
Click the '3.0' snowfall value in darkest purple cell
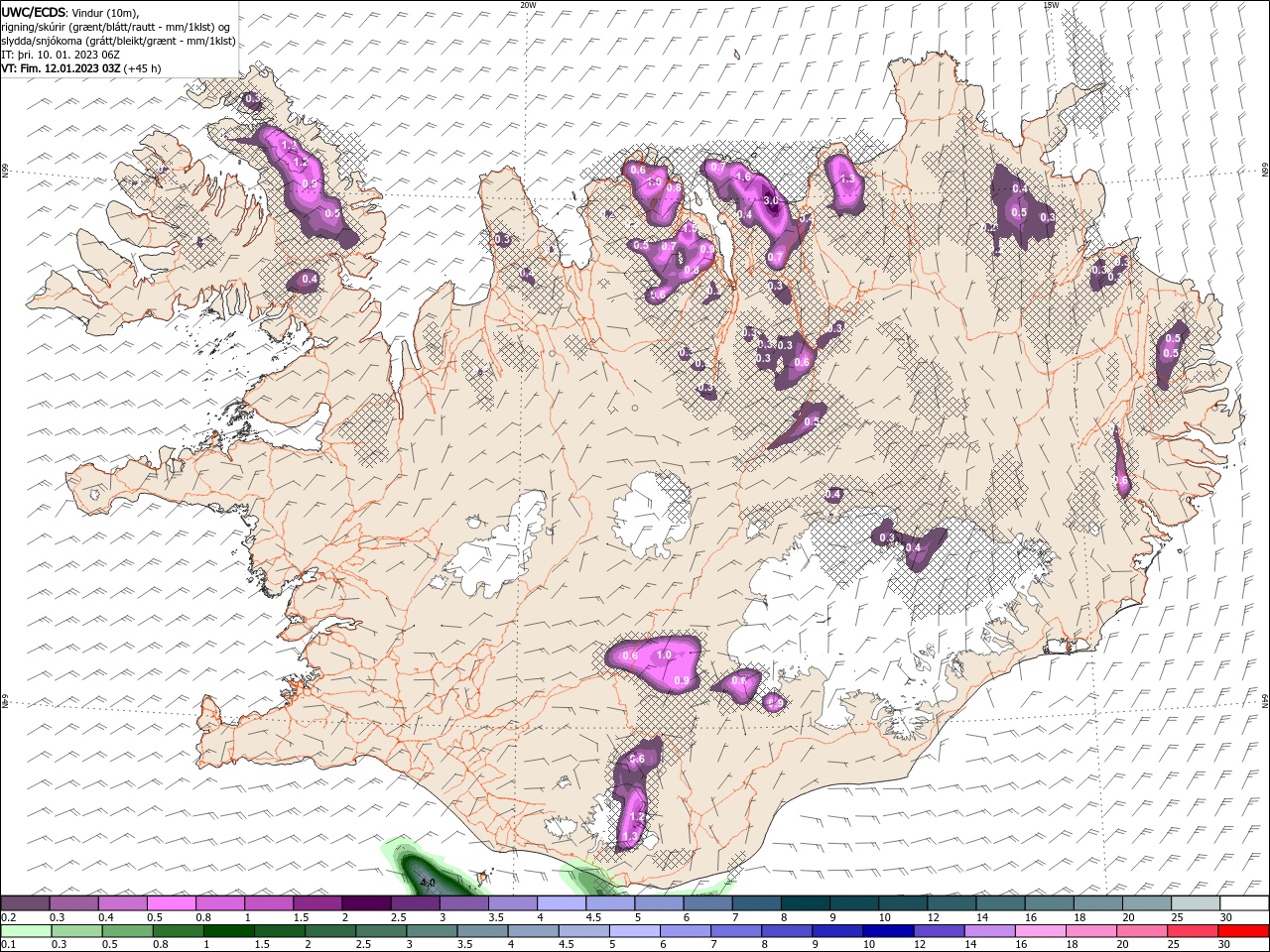771,200
